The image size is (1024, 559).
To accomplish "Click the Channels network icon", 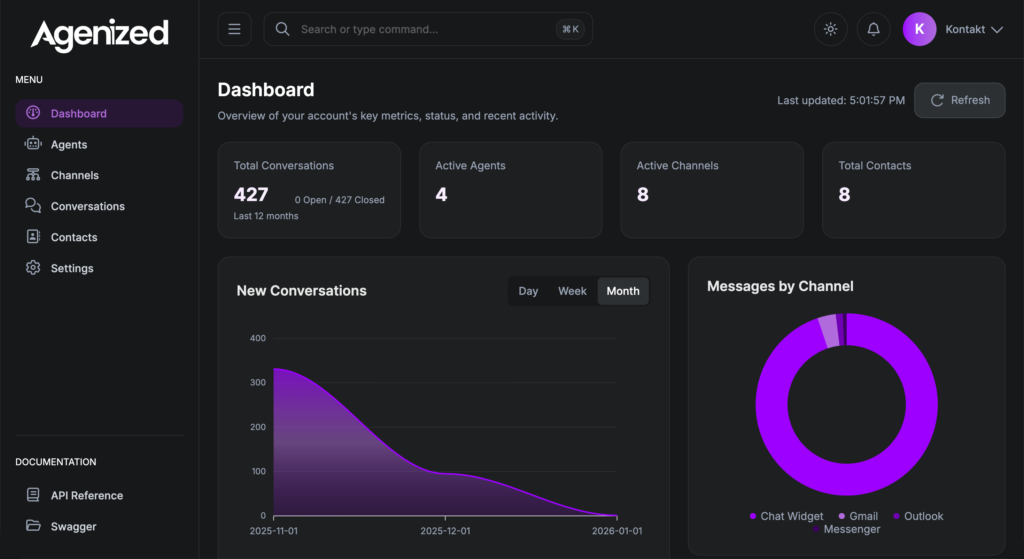I will tap(33, 175).
